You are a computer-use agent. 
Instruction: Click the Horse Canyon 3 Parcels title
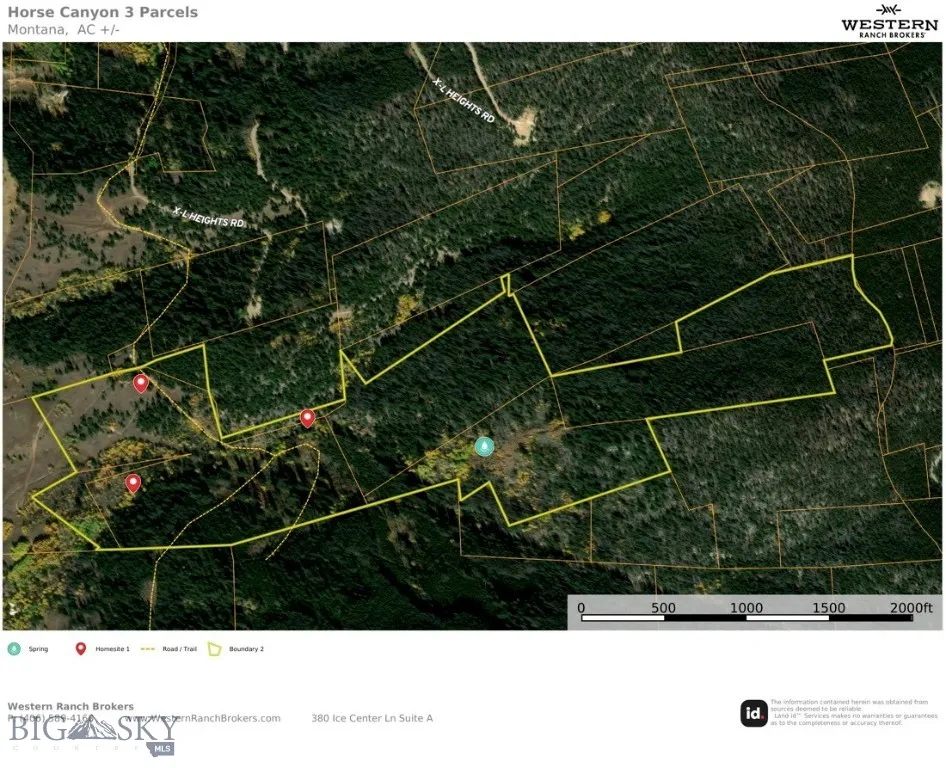pos(103,11)
